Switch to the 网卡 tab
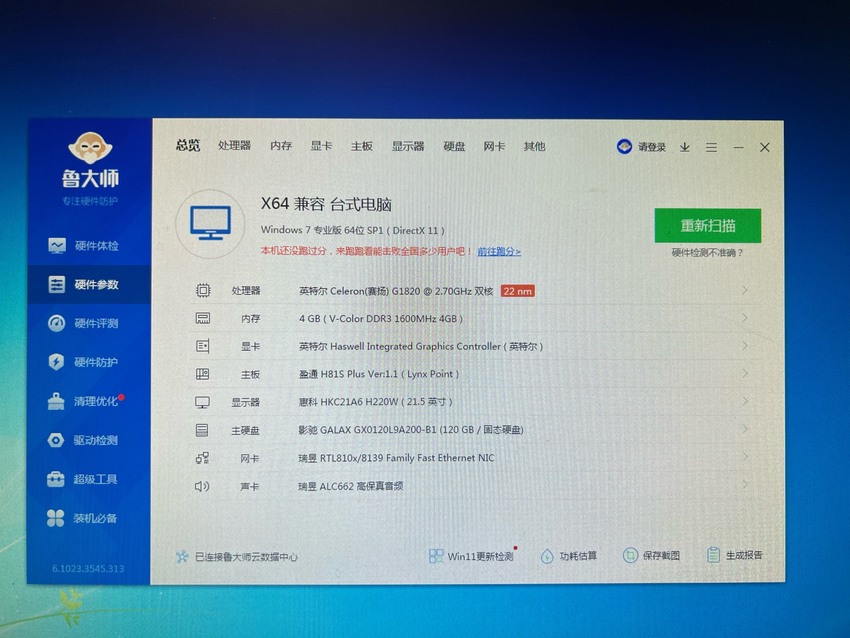 (494, 146)
